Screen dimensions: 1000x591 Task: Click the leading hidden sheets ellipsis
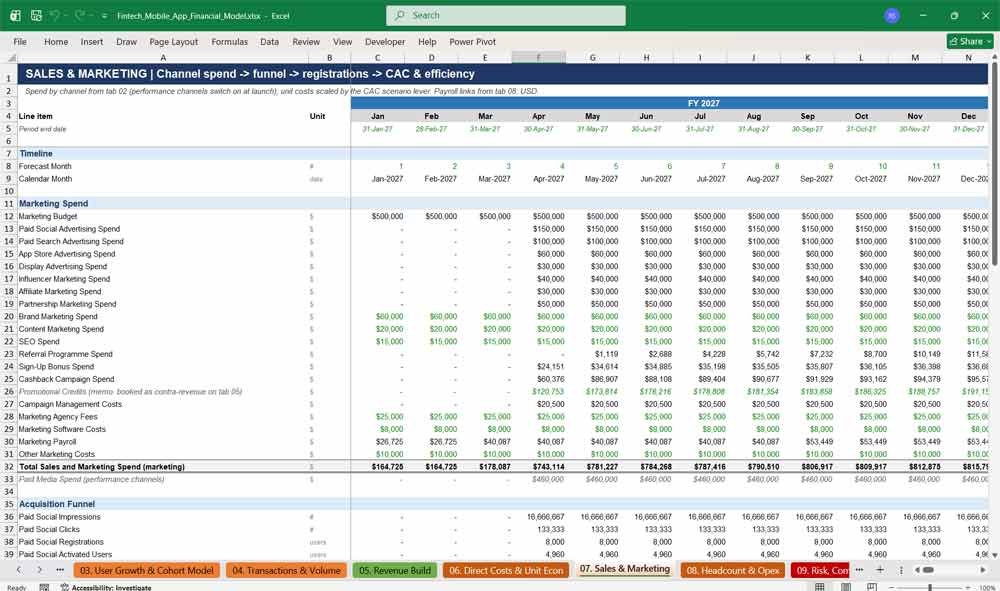60,570
